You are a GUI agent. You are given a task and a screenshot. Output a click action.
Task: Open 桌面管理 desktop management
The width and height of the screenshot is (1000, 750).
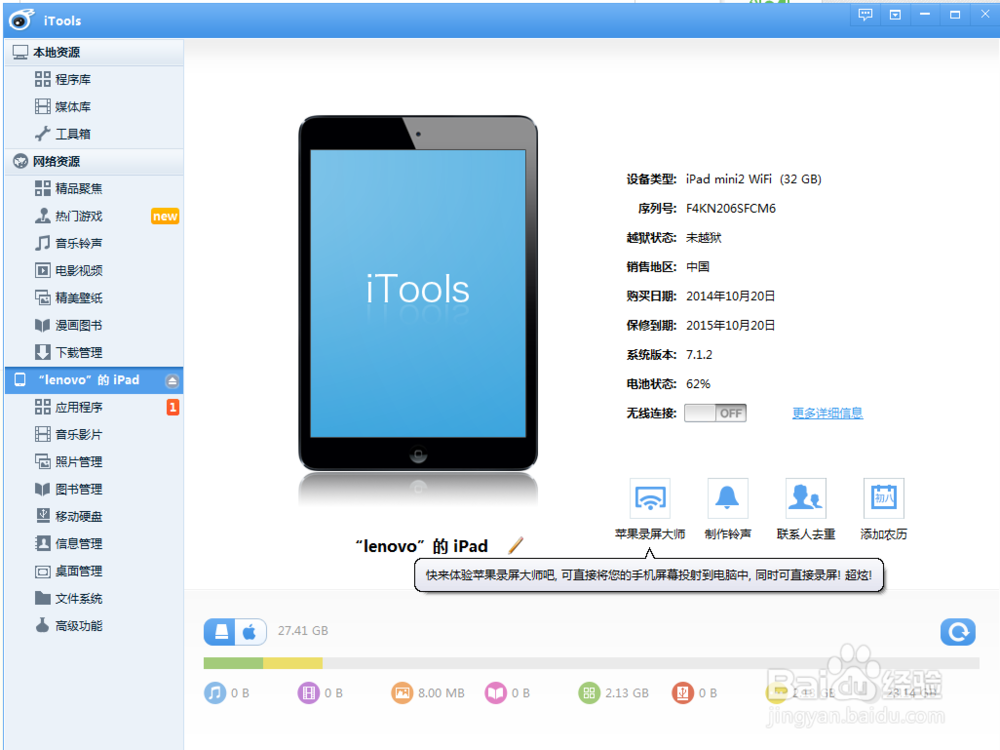(x=78, y=571)
